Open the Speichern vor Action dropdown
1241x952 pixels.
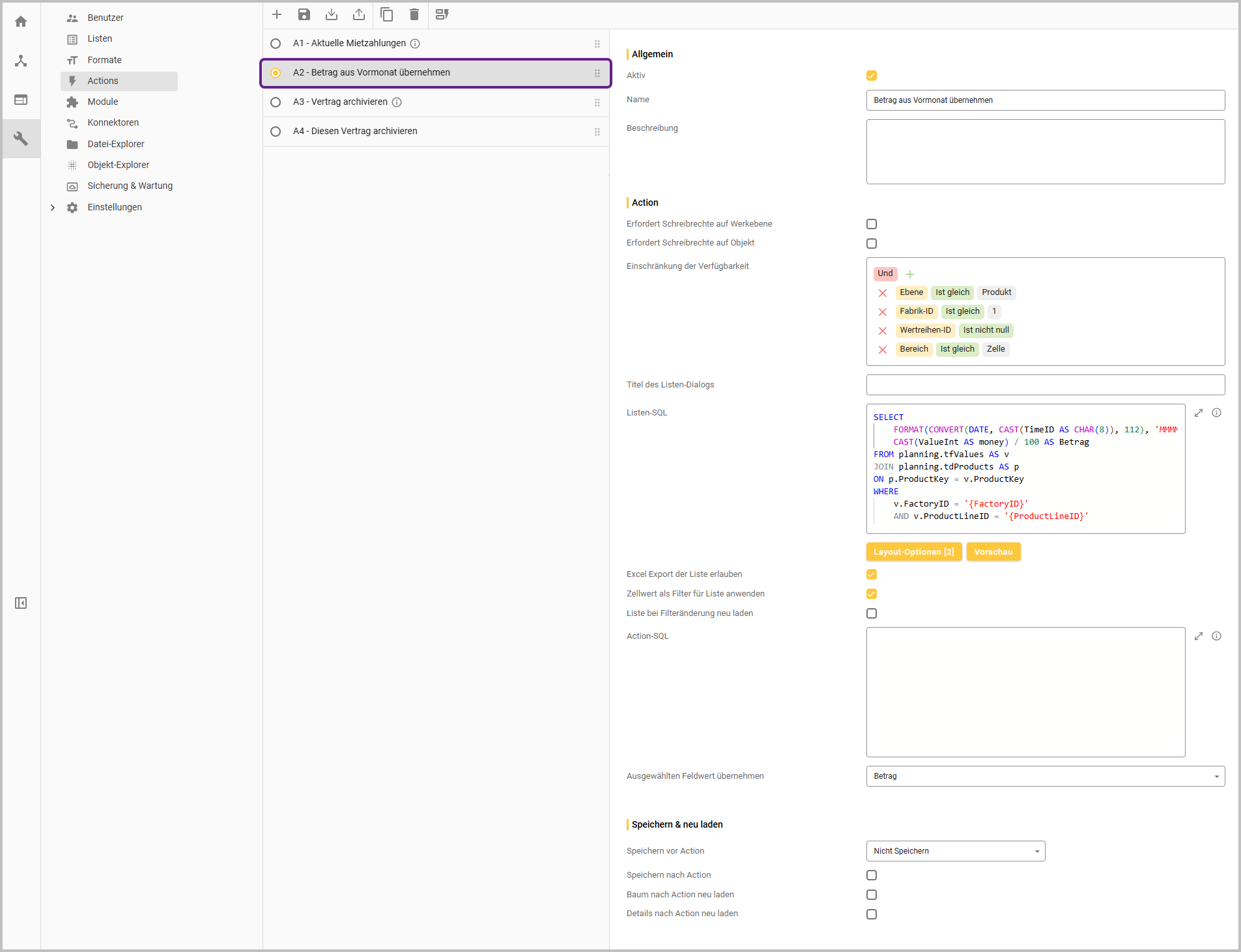click(x=956, y=851)
